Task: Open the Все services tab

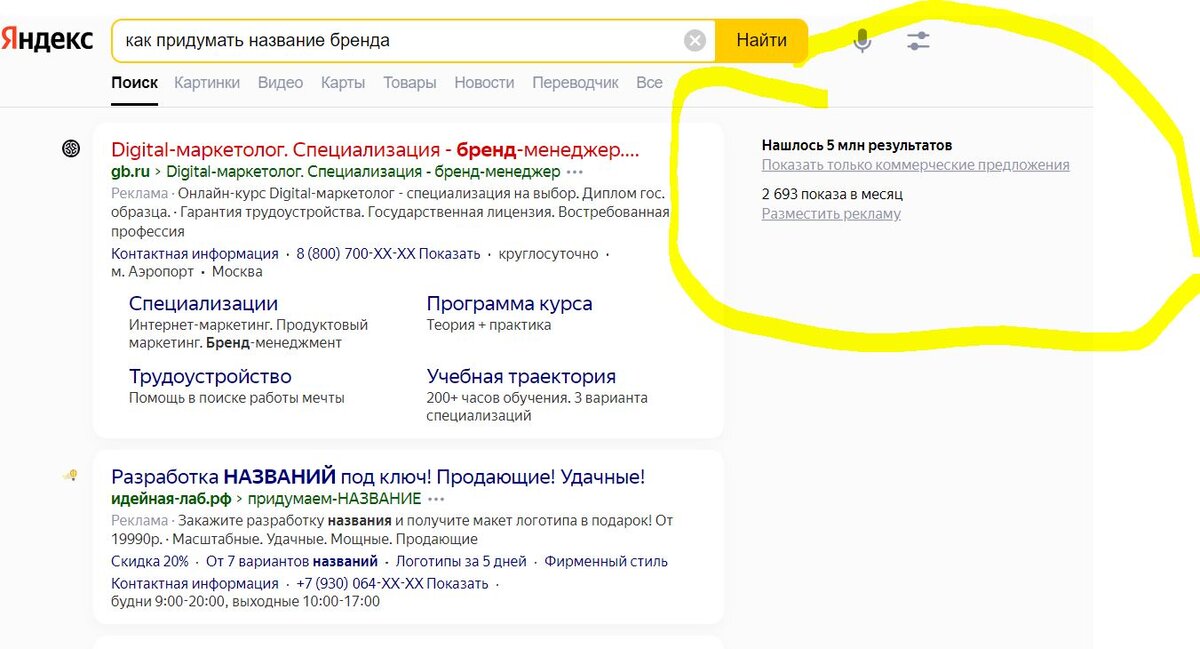Action: [x=649, y=83]
